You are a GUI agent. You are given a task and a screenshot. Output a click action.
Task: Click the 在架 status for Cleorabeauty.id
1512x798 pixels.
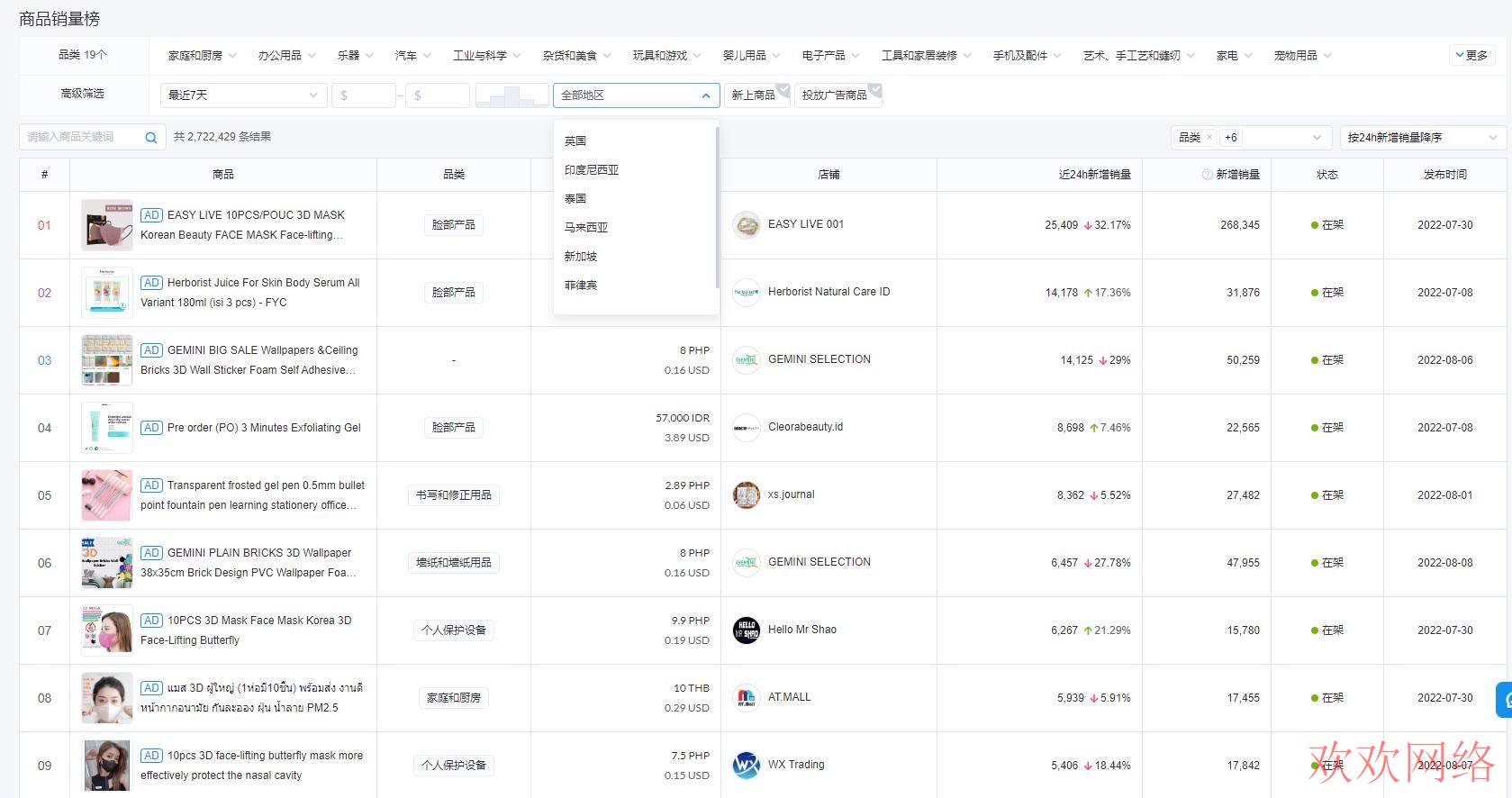pos(1327,428)
